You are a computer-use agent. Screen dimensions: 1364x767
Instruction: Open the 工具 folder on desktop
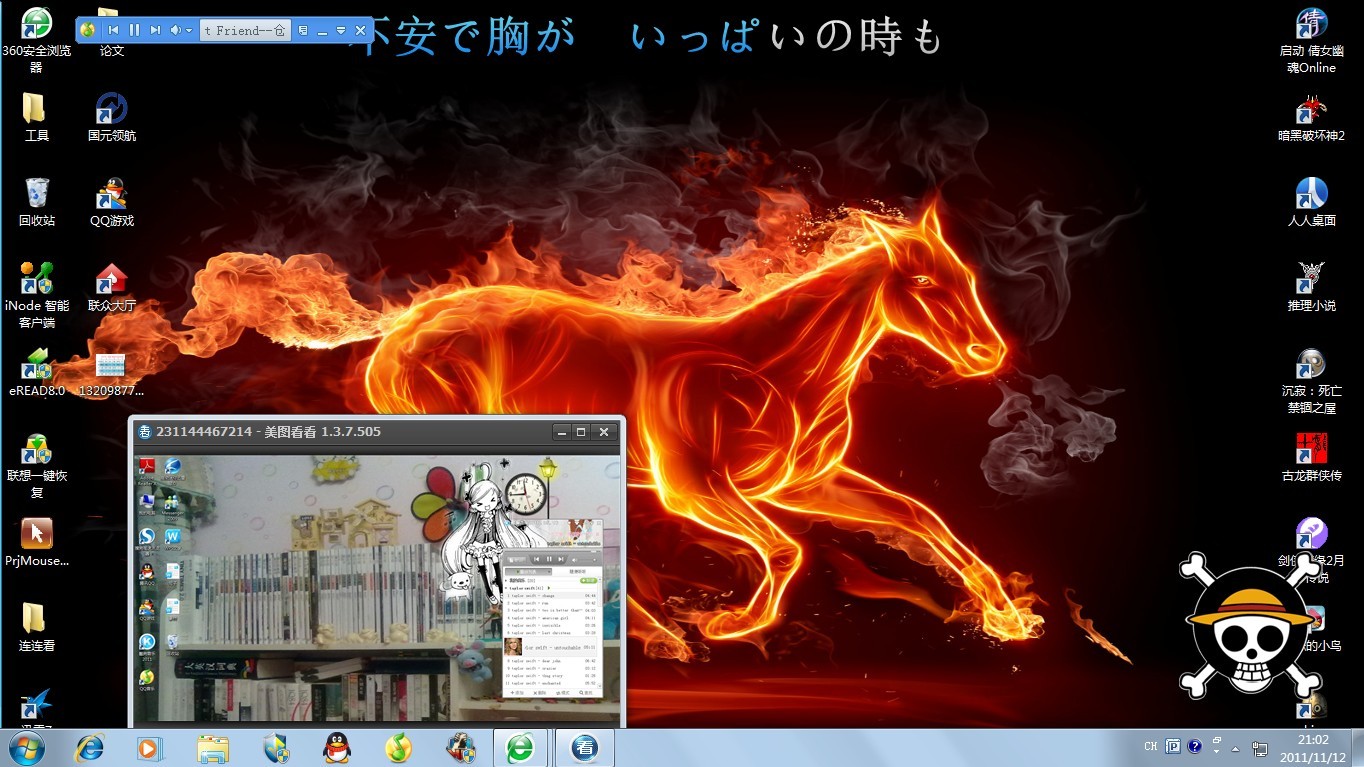point(36,117)
